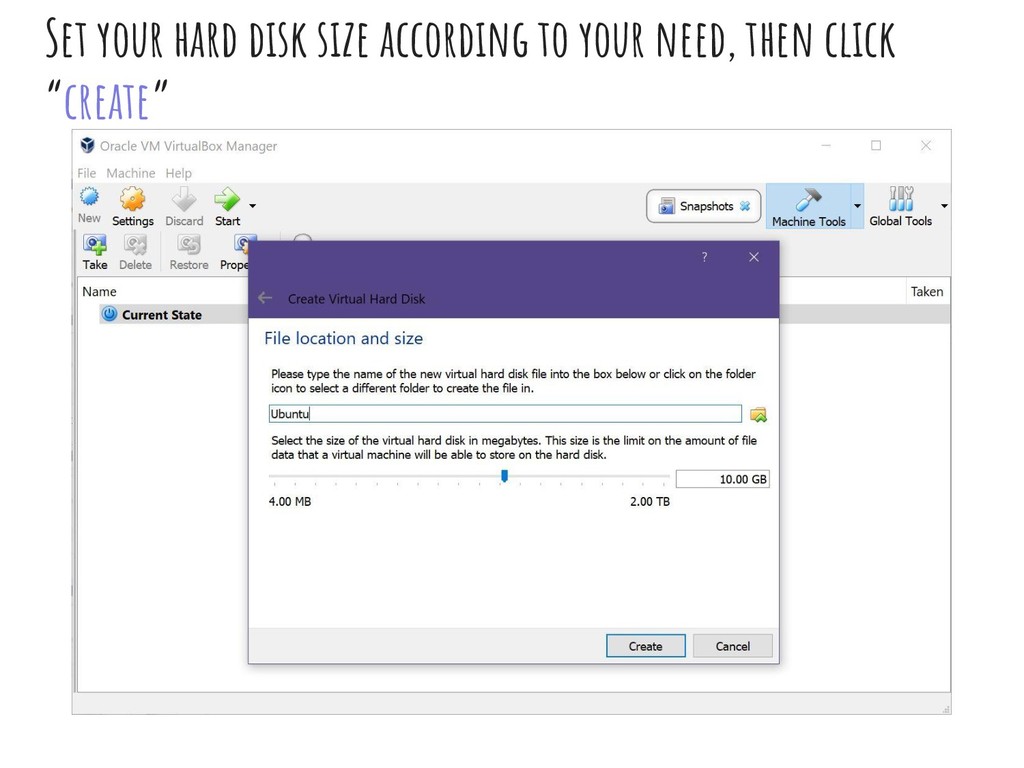
Task: Click the Take snapshot icon
Action: [x=95, y=244]
